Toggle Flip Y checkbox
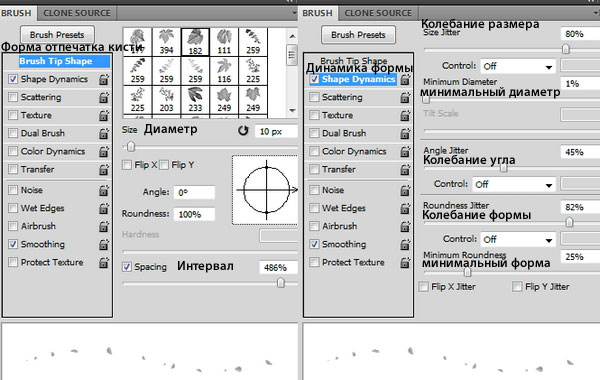Screen dimensions: 600x380 coord(164,165)
